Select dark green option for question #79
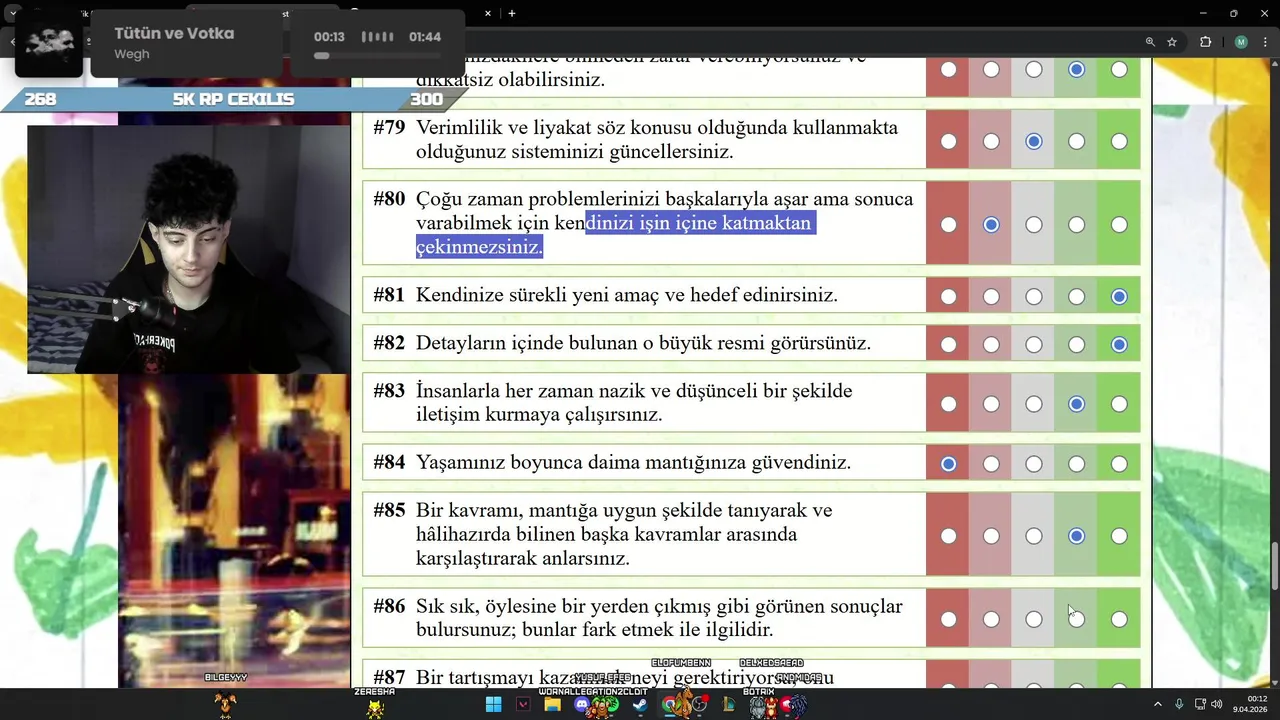The height and width of the screenshot is (720, 1280). pyautogui.click(x=1119, y=141)
